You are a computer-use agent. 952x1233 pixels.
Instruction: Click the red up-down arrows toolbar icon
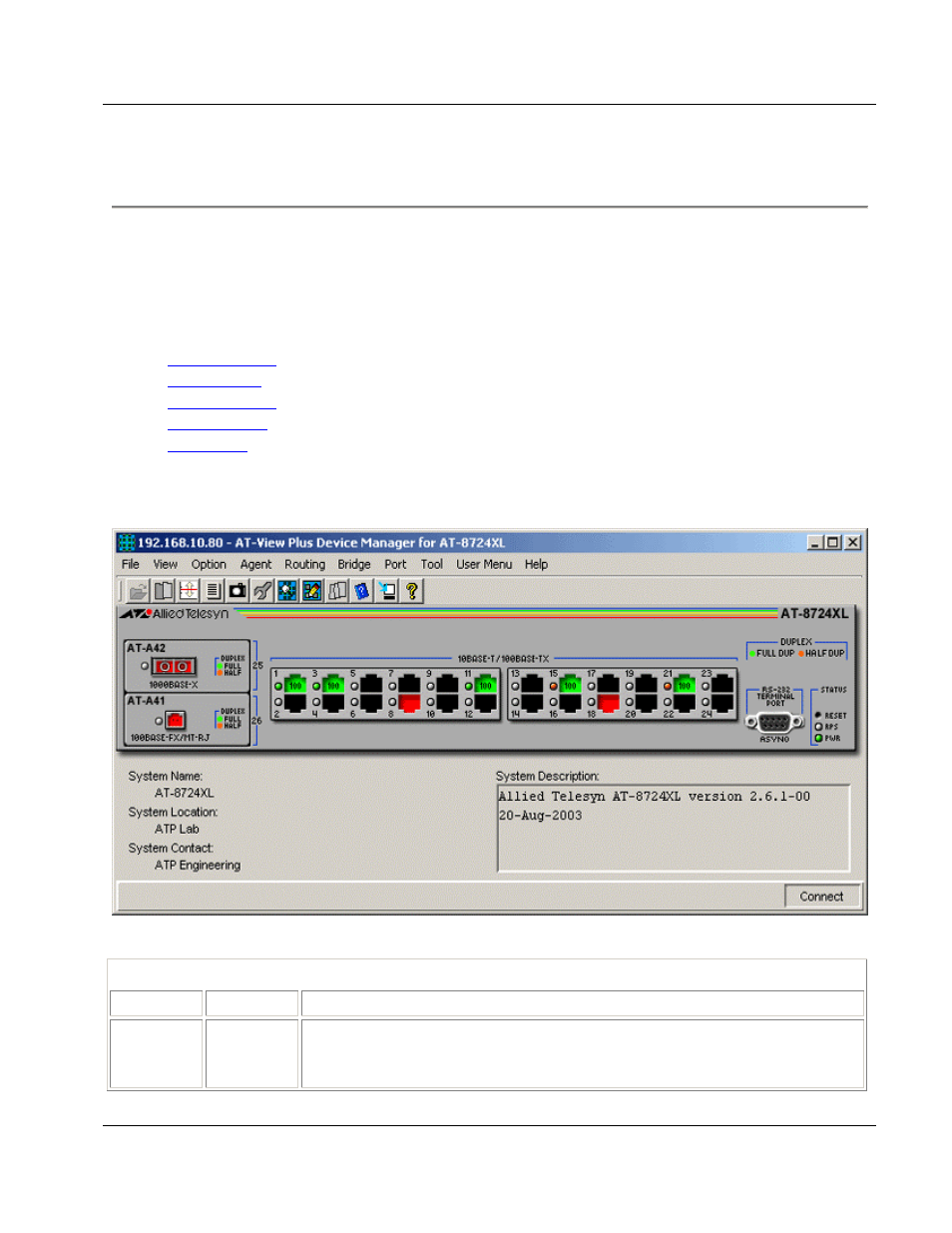click(189, 591)
